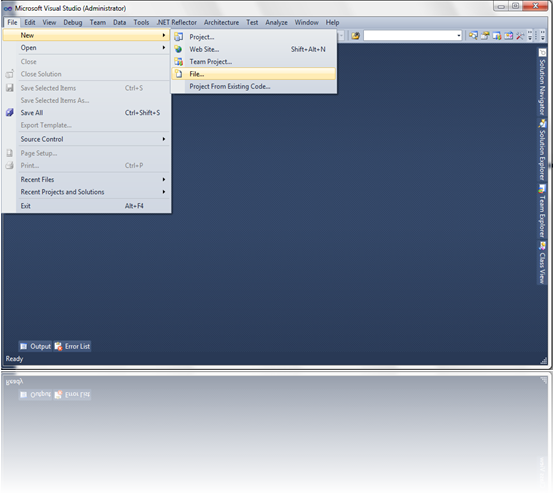
Task: Open the Tools menu
Action: 141,22
